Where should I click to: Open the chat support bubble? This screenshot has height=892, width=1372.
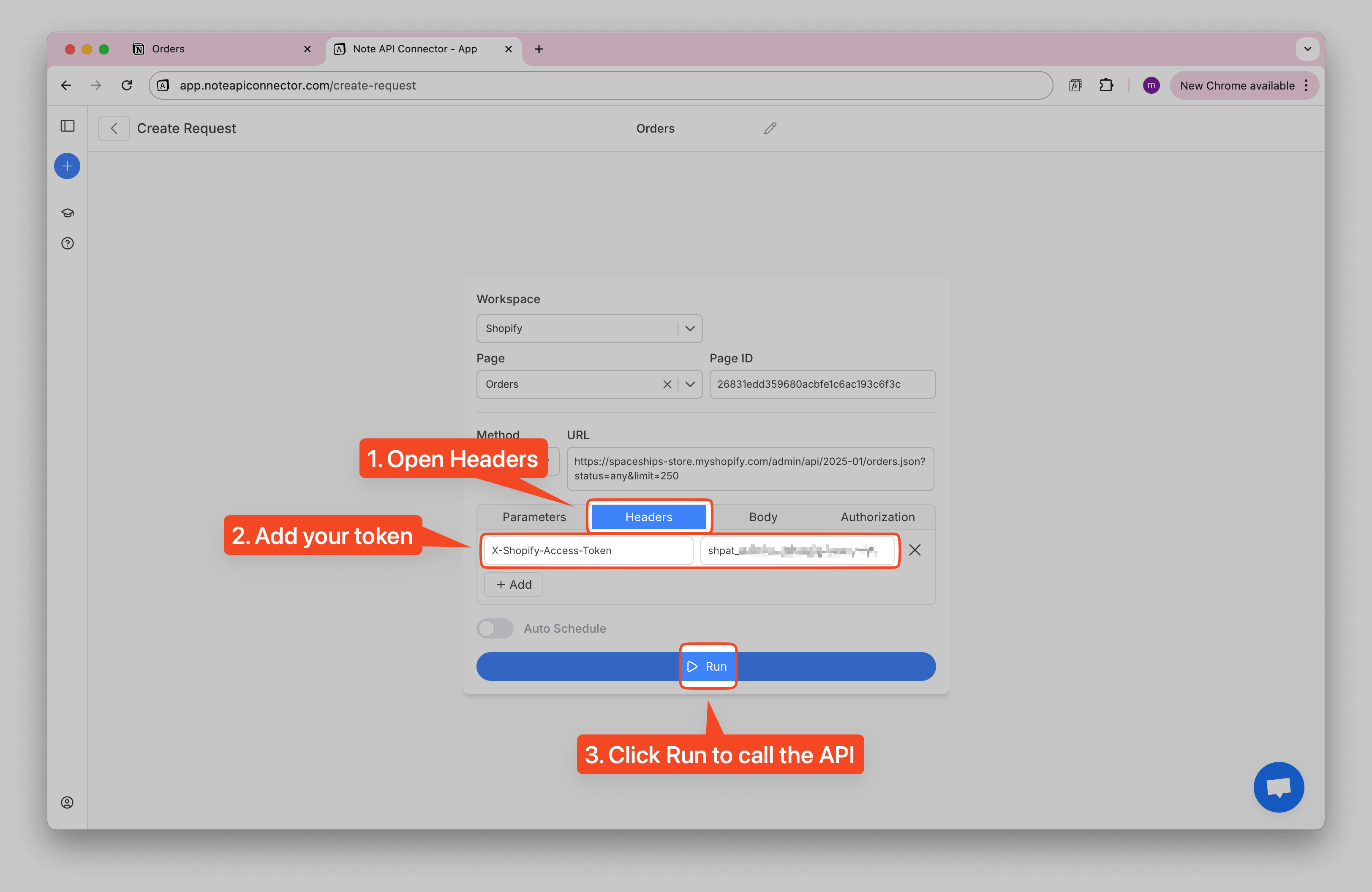[x=1278, y=786]
